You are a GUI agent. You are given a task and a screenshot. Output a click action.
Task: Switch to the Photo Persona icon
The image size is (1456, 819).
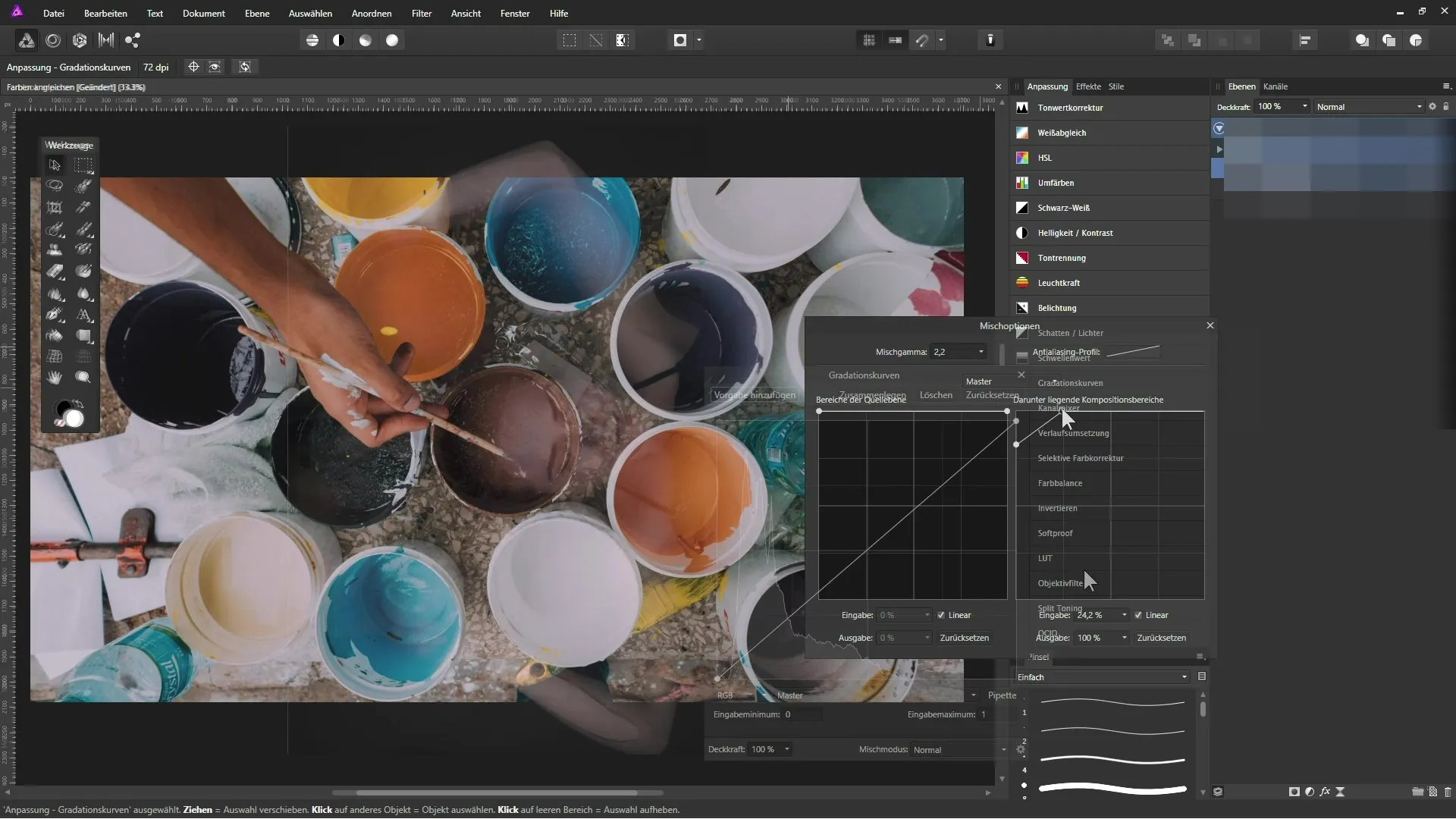(26, 40)
